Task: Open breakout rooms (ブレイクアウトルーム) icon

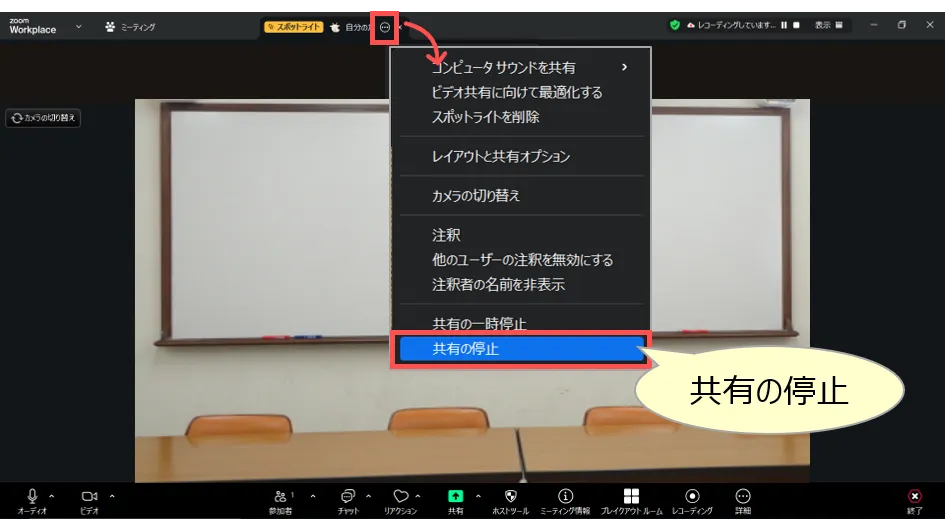Action: click(631, 496)
